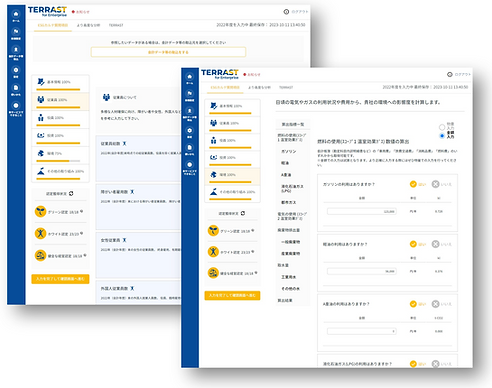This screenshot has height=388, width=492.
Task: Open the A重油 amount dropdown
Action: click(362, 331)
